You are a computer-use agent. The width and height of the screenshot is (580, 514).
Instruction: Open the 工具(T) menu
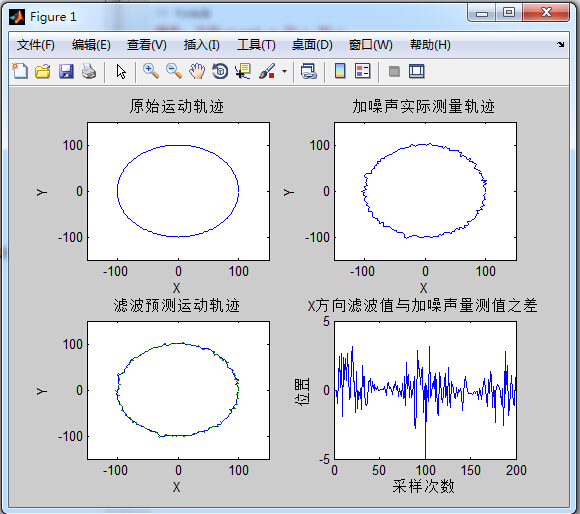click(256, 45)
